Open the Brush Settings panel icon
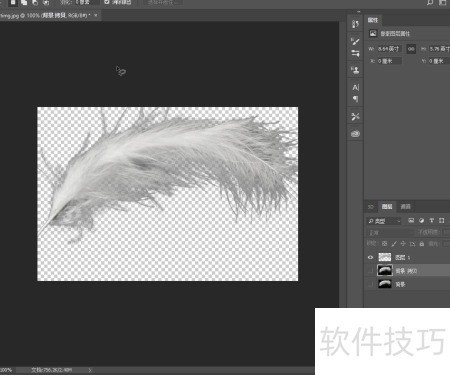The width and height of the screenshot is (450, 375). [x=355, y=41]
